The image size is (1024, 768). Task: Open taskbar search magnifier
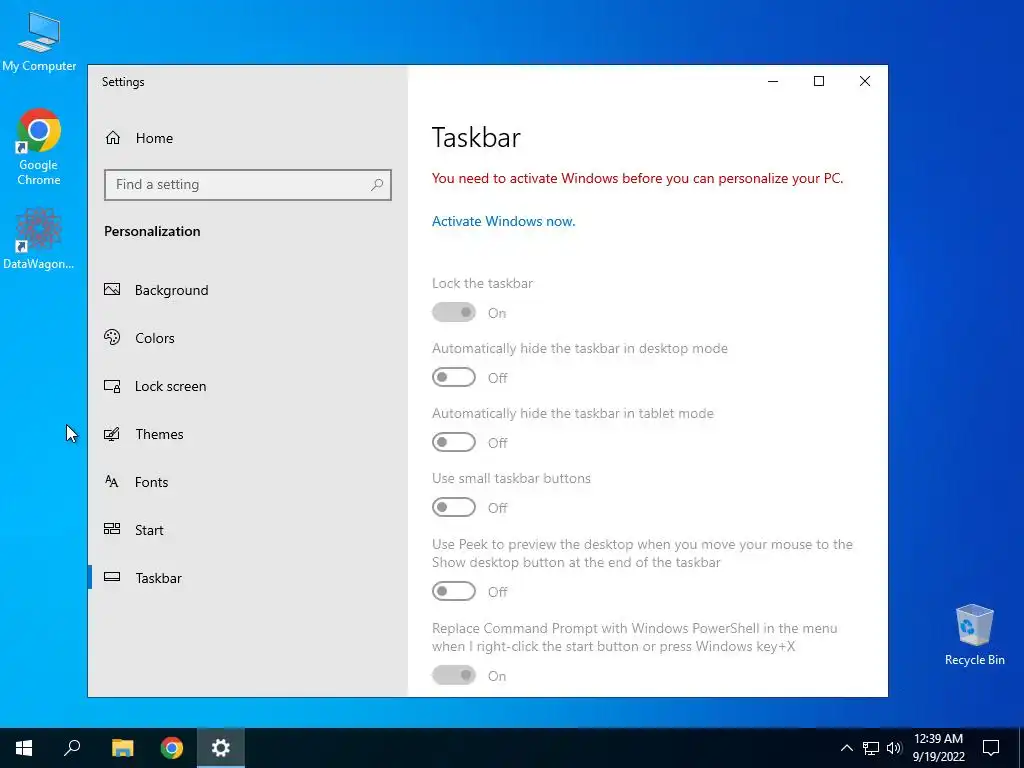pyautogui.click(x=72, y=748)
